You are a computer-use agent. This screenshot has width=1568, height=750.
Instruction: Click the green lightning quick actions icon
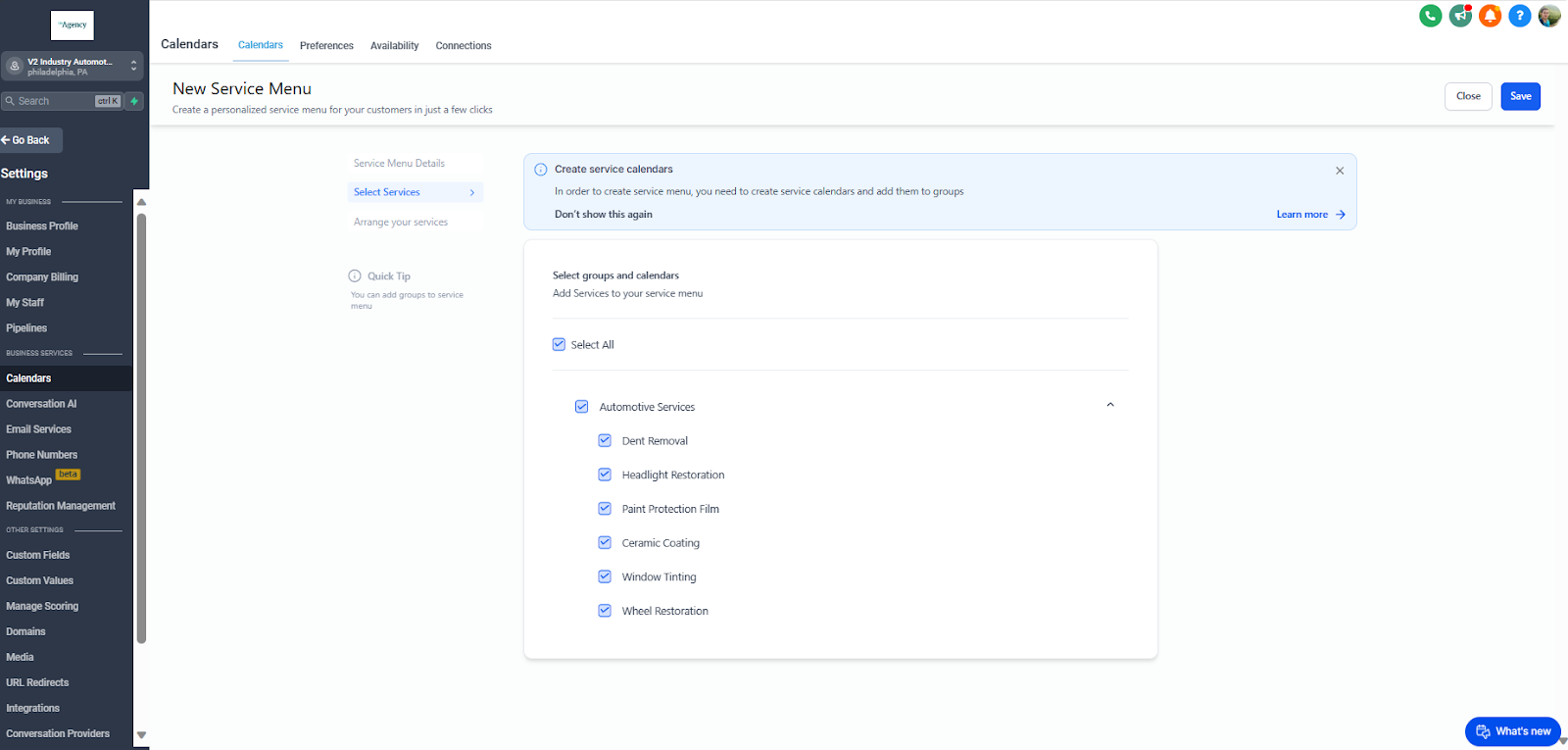coord(134,101)
